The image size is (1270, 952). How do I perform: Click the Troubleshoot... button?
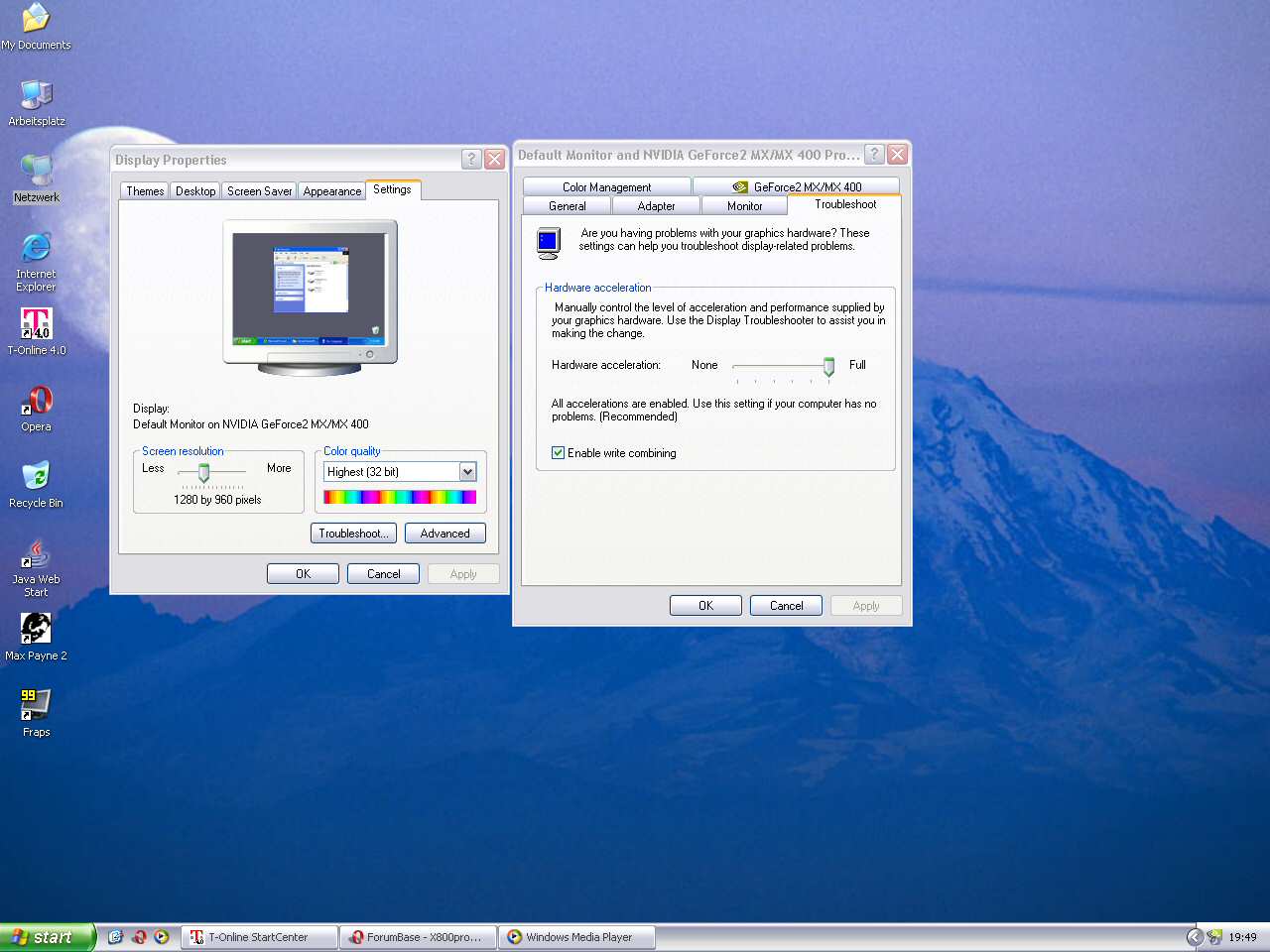click(353, 534)
